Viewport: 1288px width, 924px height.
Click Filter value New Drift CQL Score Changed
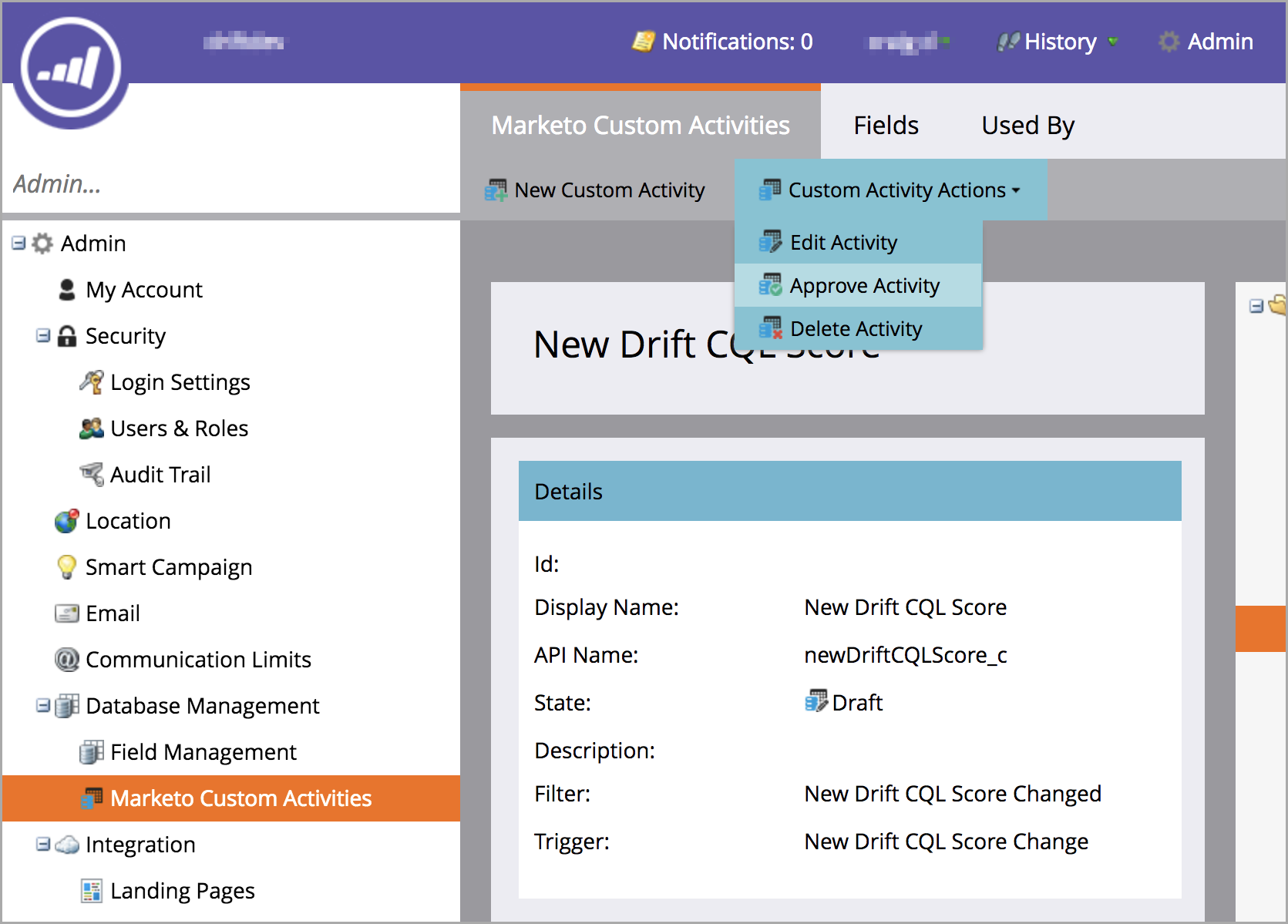953,794
